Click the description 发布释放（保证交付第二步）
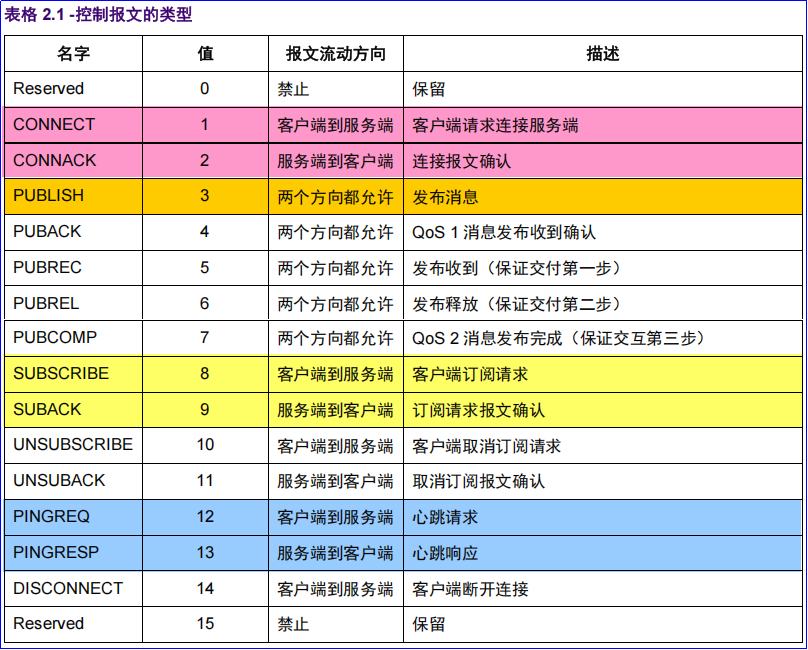Screen dimensions: 808x650 tap(519, 304)
